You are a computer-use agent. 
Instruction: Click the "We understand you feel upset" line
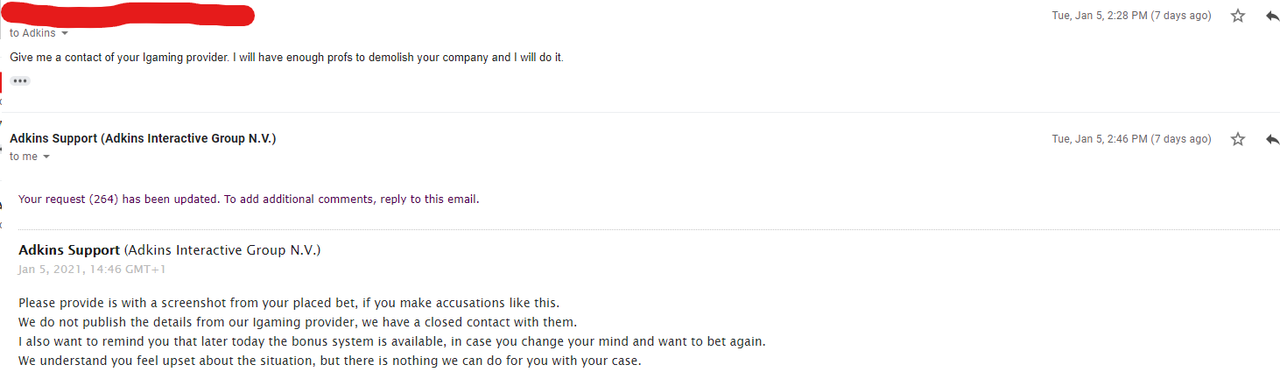pos(329,361)
